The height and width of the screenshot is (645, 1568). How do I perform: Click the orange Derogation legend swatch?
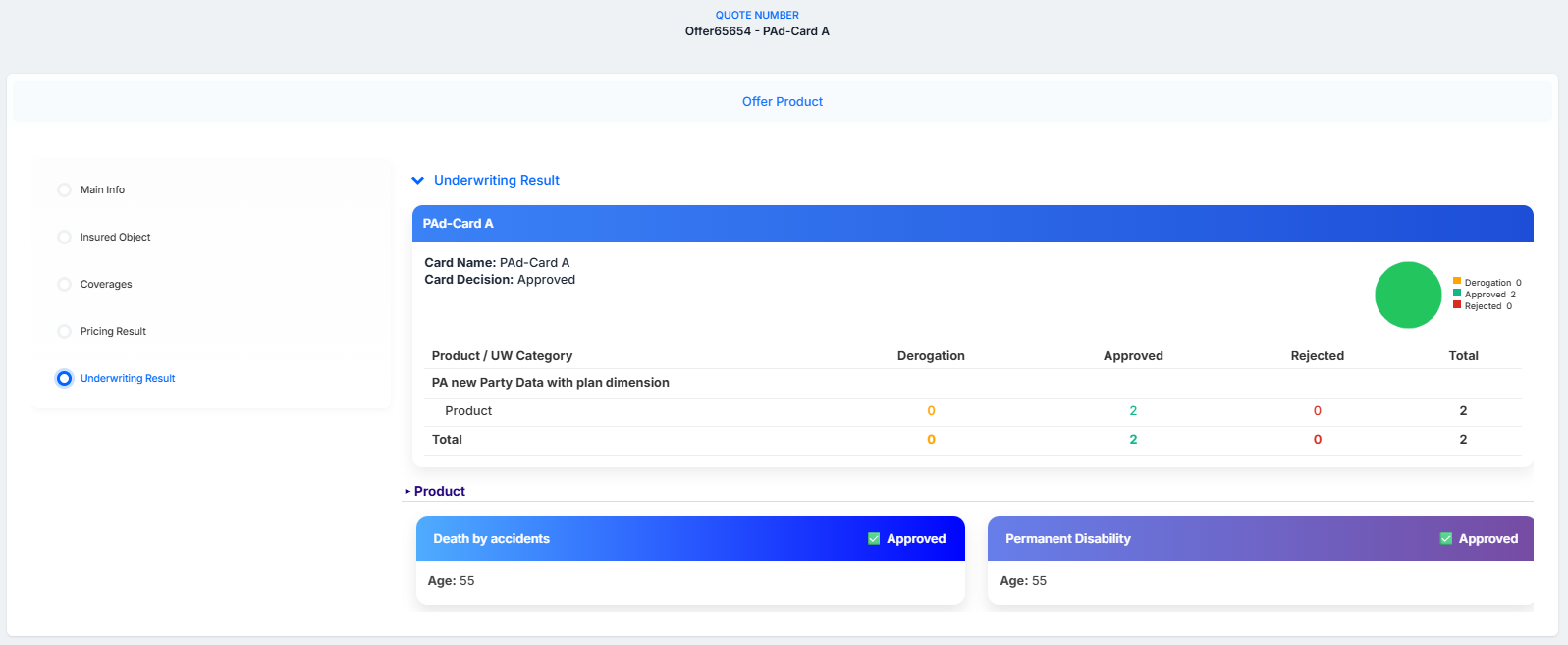[1457, 281]
